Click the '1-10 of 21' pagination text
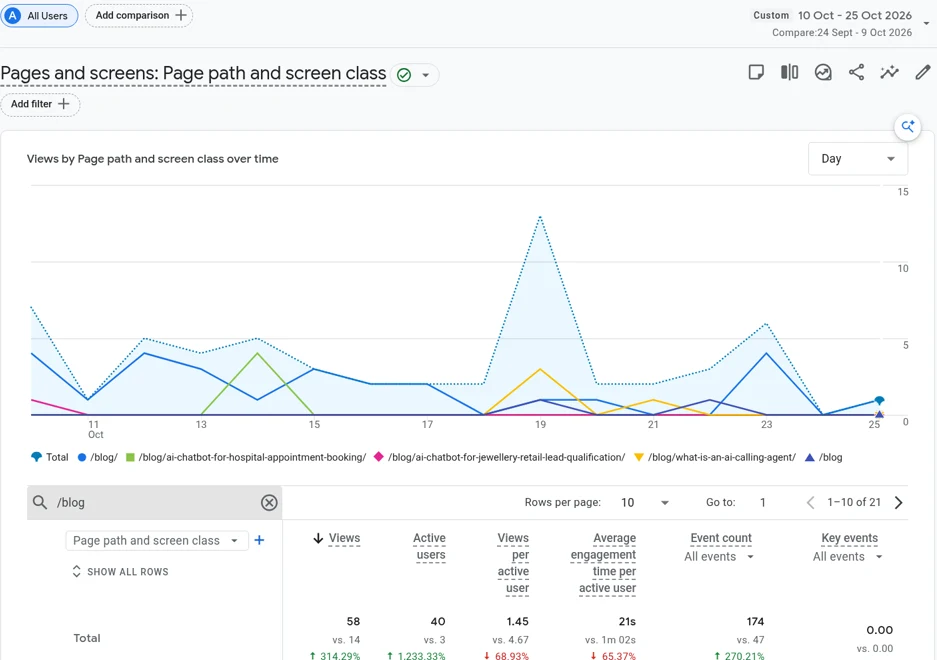The width and height of the screenshot is (937, 660). (854, 503)
